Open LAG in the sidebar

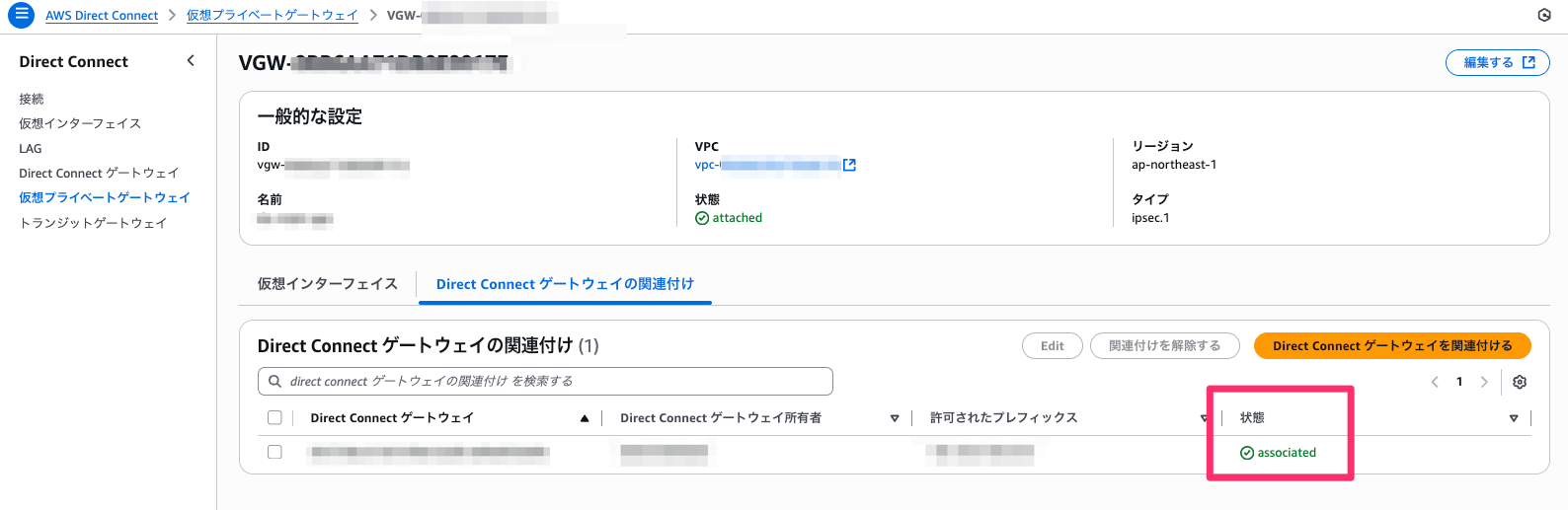[x=31, y=148]
